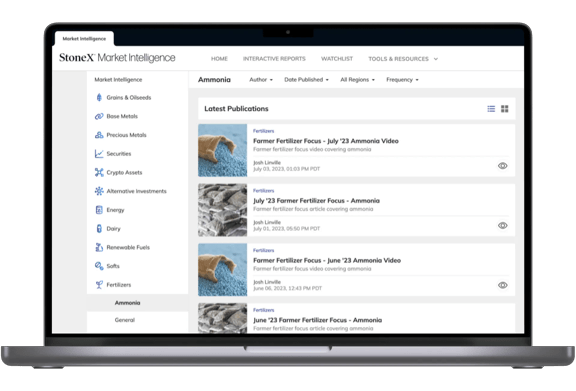Image resolution: width=576 pixels, height=391 pixels.
Task: Open the Date Published filter dropdown
Action: coord(306,80)
